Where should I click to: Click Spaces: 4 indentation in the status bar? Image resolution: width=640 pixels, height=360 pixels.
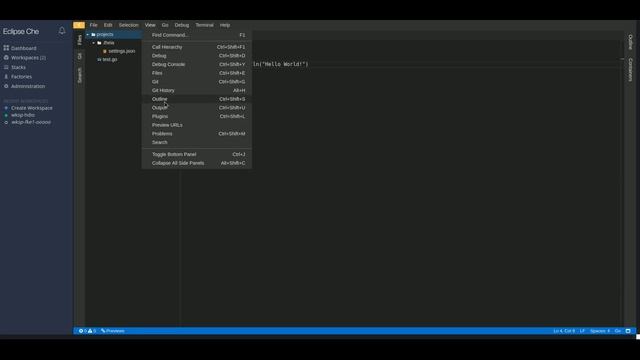tap(600, 331)
